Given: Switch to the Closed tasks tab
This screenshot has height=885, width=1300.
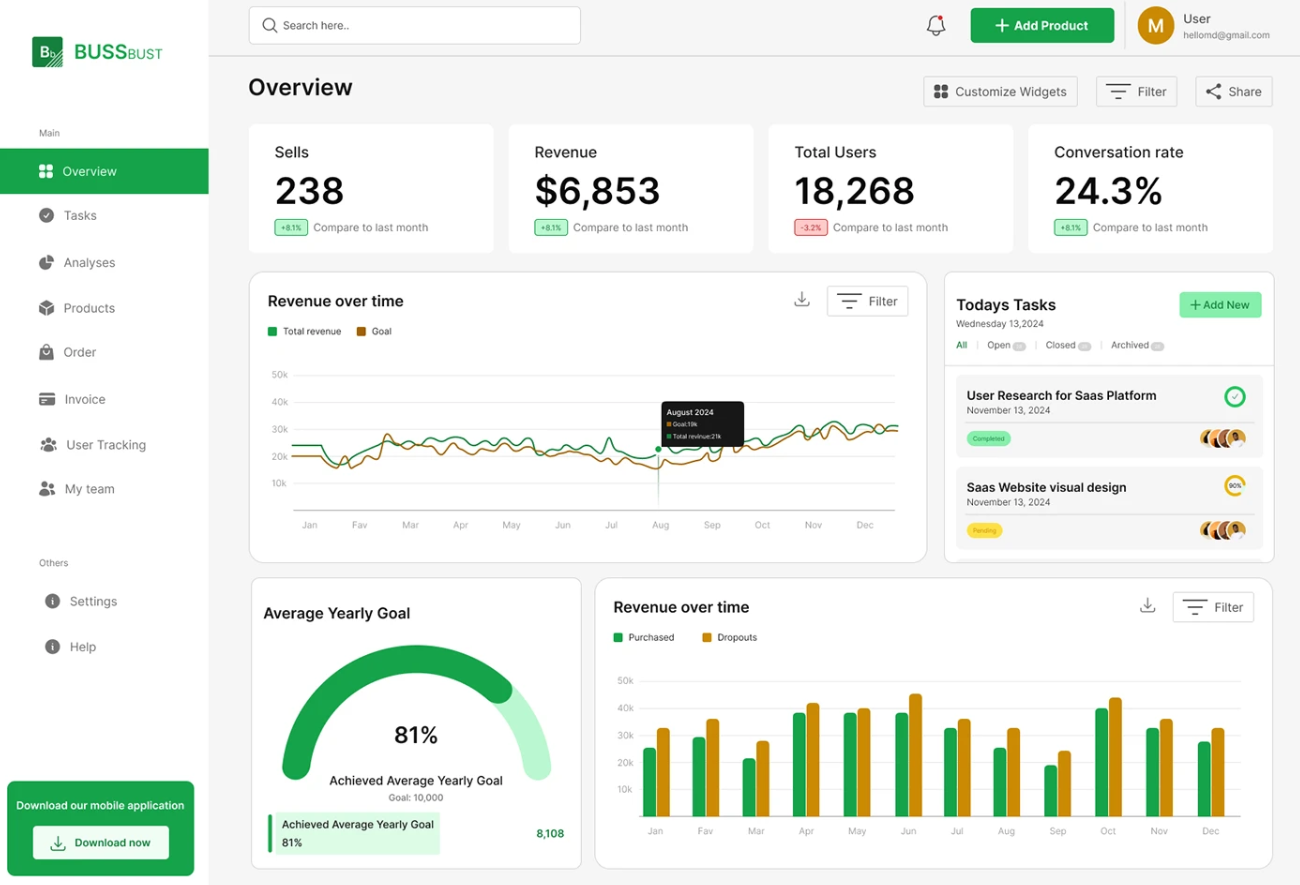Looking at the screenshot, I should (1060, 345).
